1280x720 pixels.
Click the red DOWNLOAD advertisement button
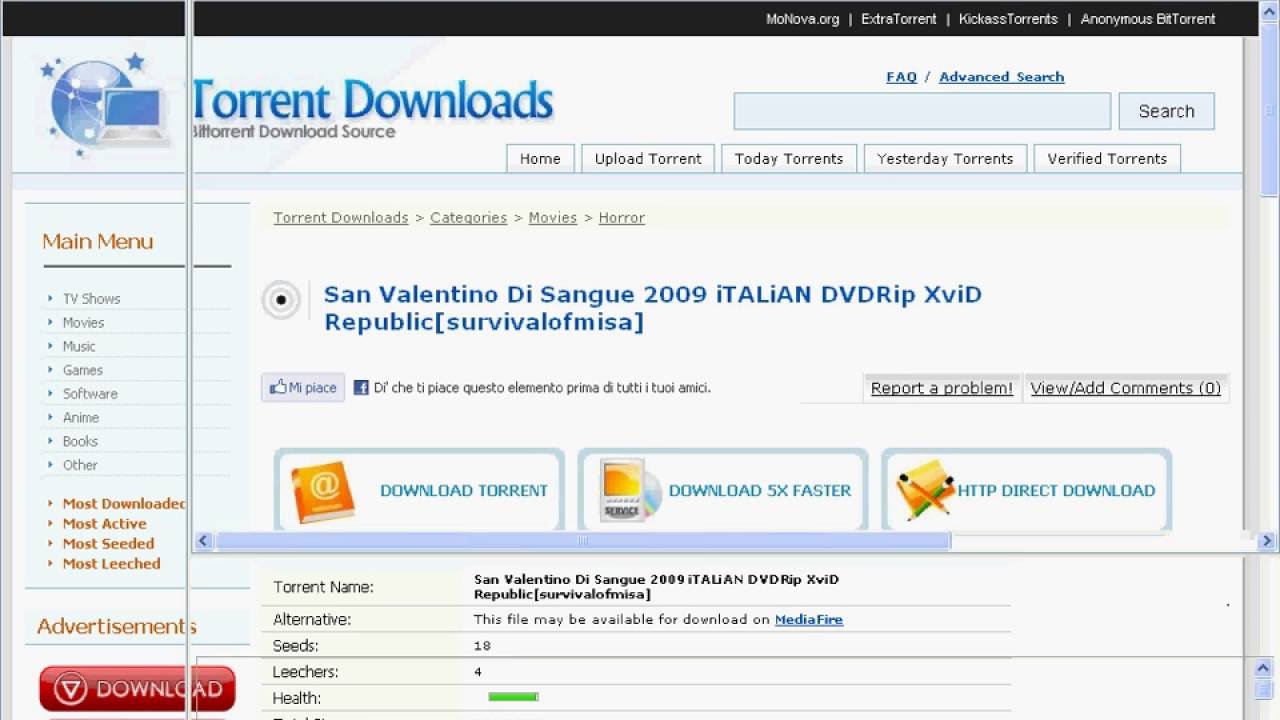tap(137, 689)
